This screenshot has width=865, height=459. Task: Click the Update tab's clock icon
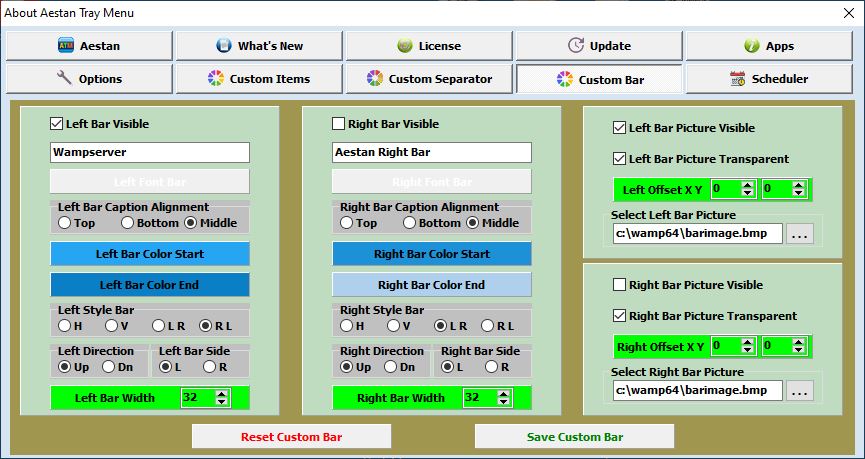[x=576, y=46]
